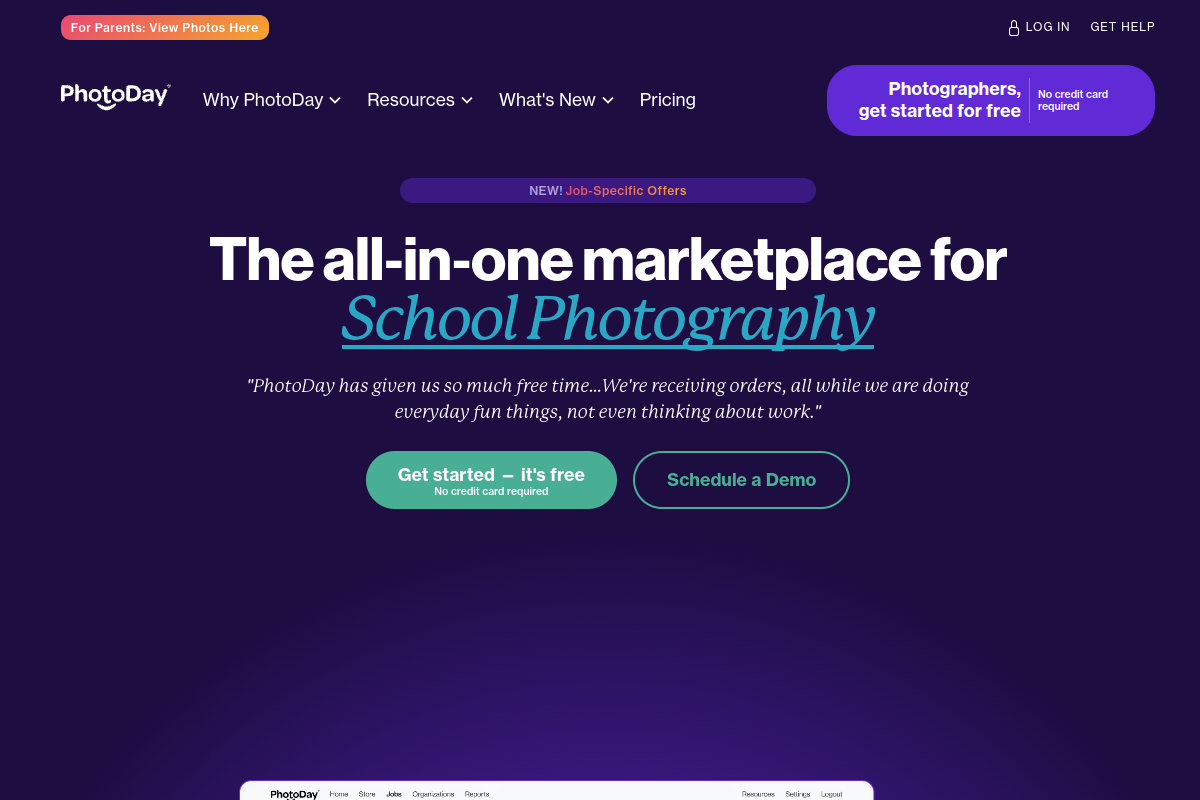Expand the What's New menu chevron

coord(608,100)
